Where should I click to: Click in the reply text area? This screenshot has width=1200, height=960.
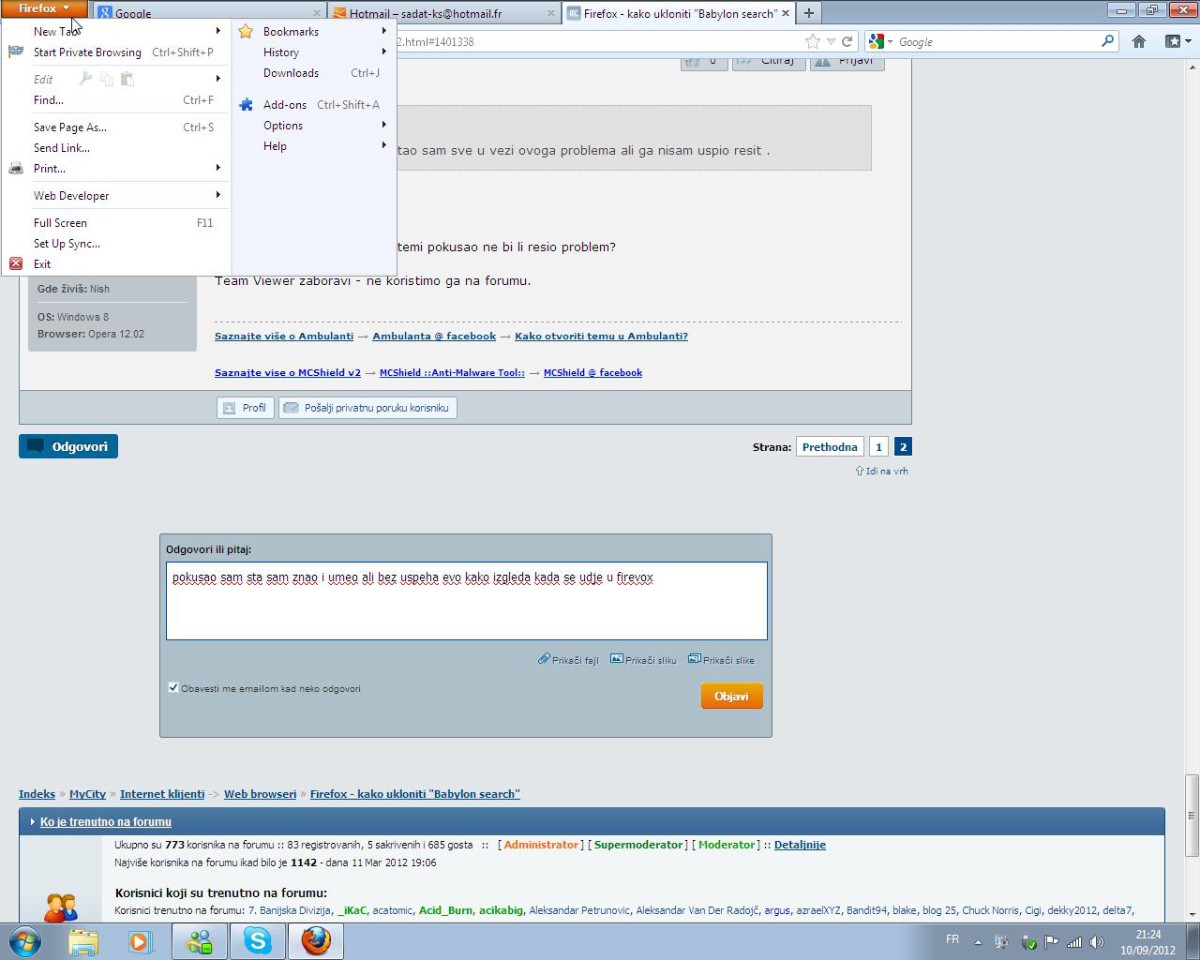(x=467, y=601)
